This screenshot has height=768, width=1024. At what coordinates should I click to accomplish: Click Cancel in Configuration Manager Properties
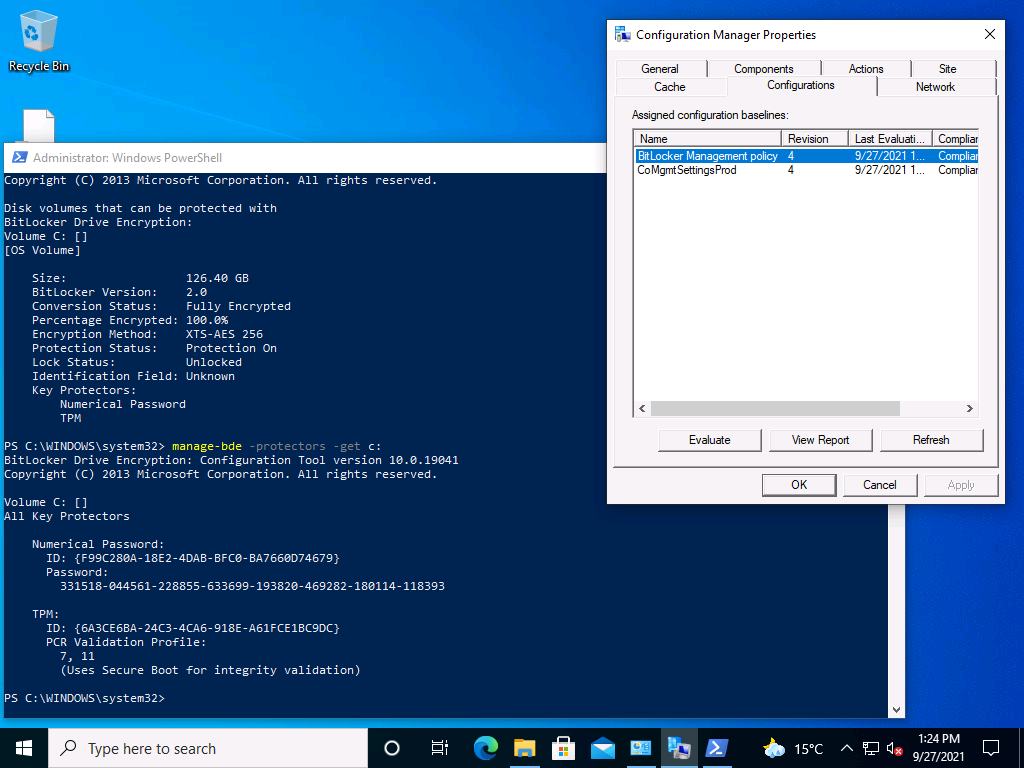click(x=880, y=485)
